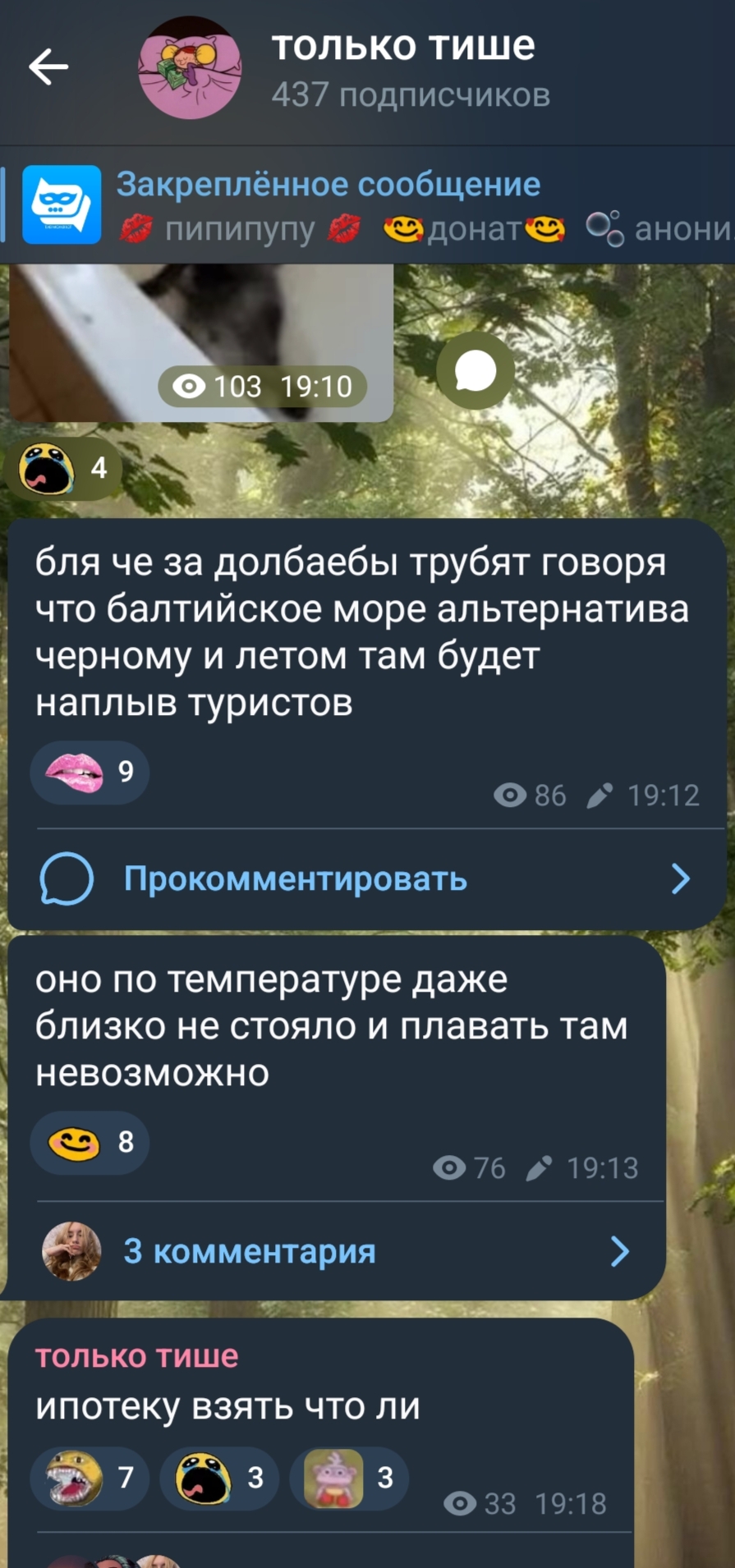Go back using the arrow icon
The height and width of the screenshot is (1568, 735).
[x=48, y=66]
